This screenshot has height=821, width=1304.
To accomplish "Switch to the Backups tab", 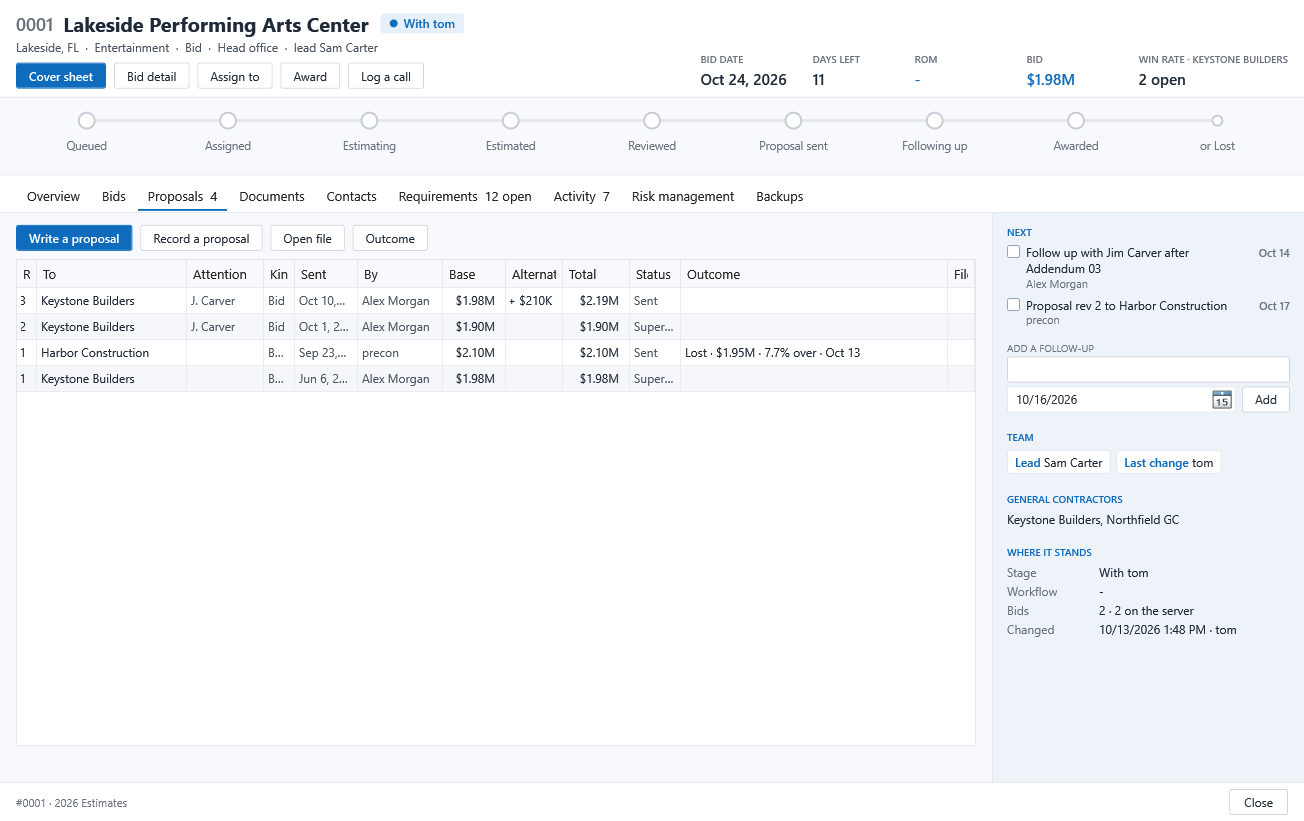I will click(x=780, y=197).
